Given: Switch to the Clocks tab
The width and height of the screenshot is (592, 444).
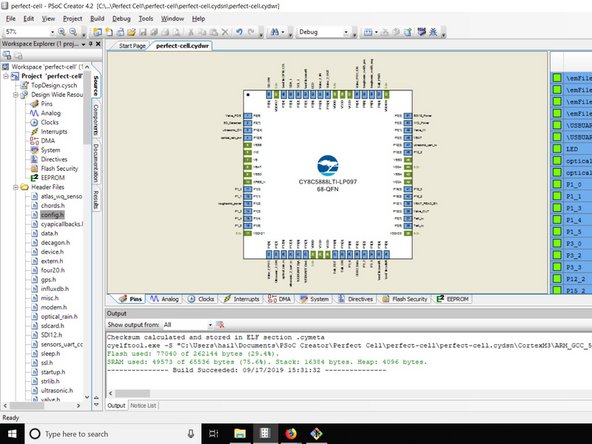Looking at the screenshot, I should click(x=201, y=299).
